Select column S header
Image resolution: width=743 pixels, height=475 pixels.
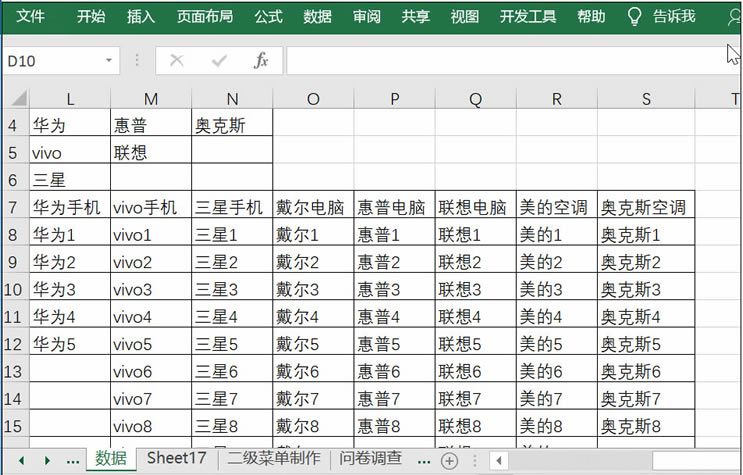[646, 99]
